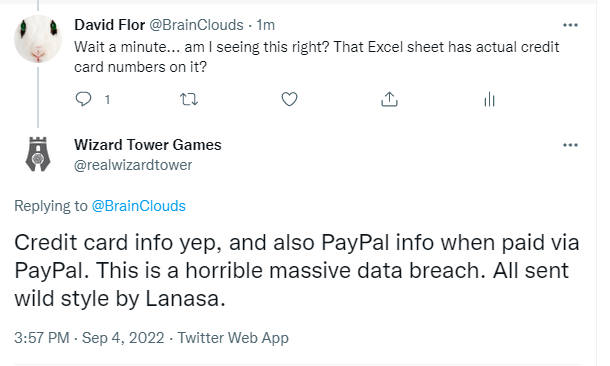Click the Wizard Tower Games reply text body
Screen dimensions: 610x366
[x=297, y=270]
